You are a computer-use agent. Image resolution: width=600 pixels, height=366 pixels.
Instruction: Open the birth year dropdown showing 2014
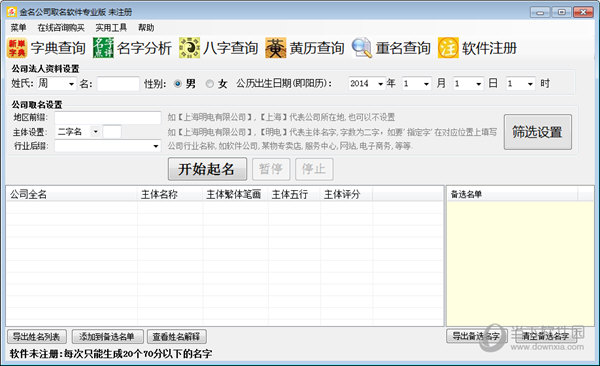pyautogui.click(x=380, y=84)
